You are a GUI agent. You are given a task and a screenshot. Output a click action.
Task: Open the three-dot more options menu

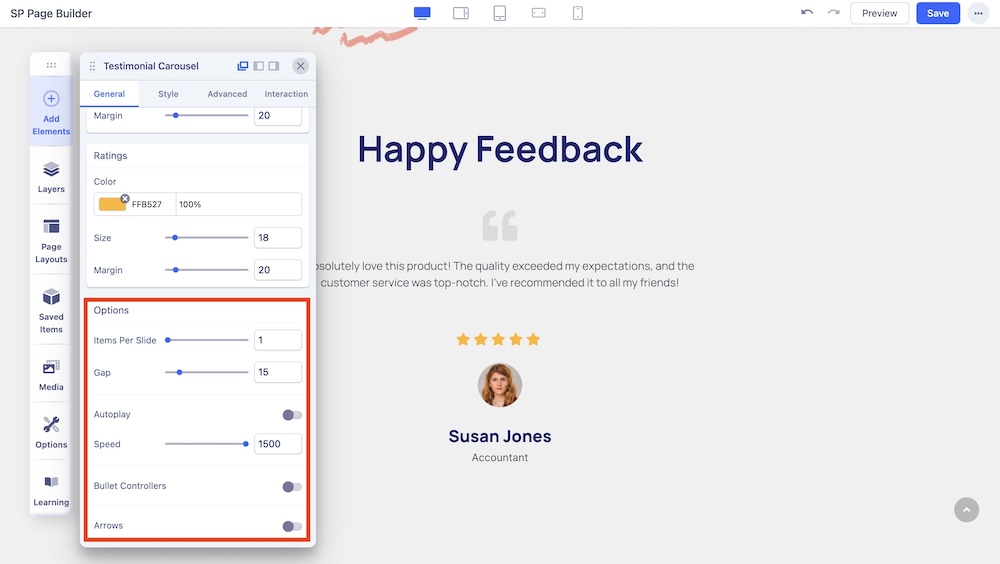pos(977,13)
